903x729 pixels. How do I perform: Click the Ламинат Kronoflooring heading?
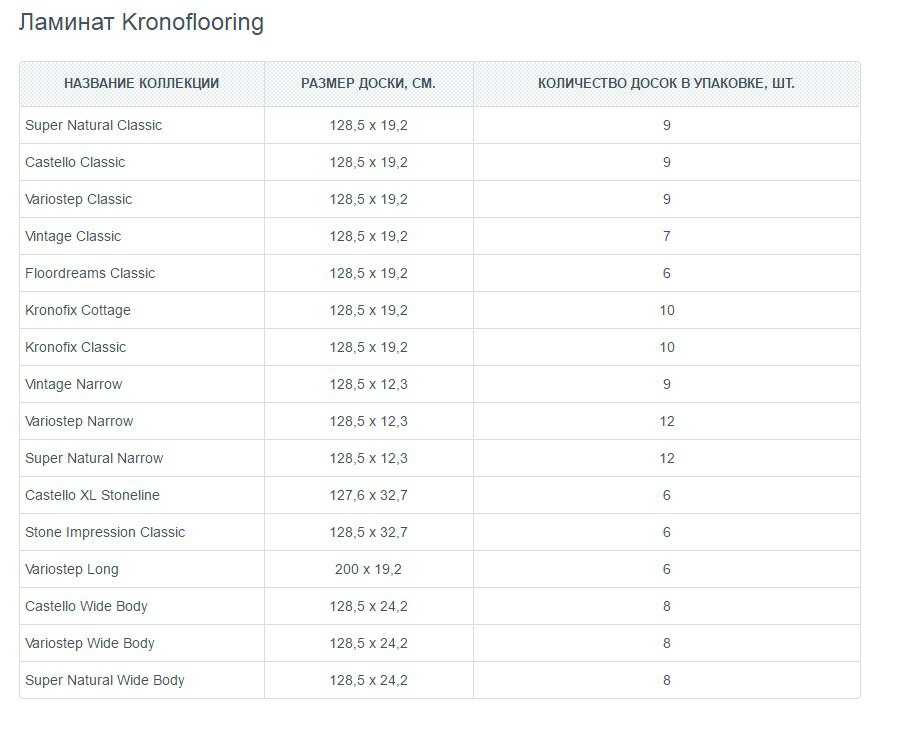point(141,22)
